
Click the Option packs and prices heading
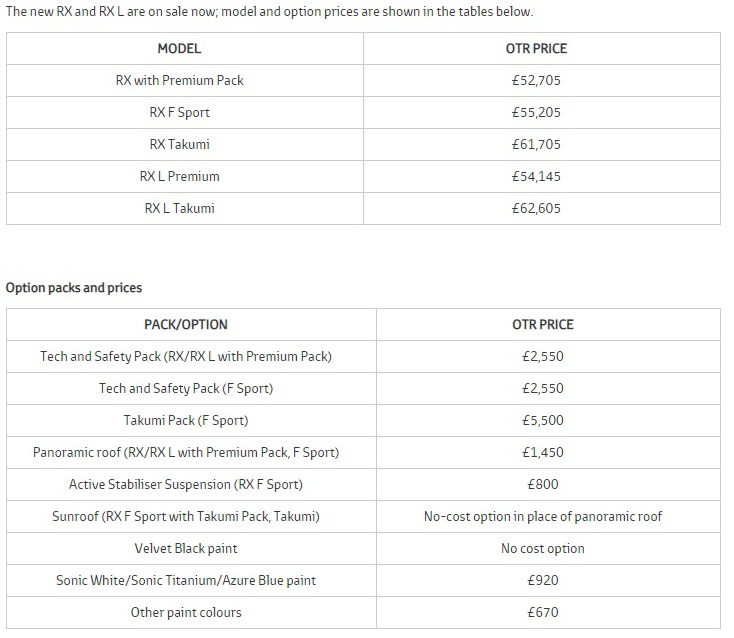coord(74,288)
